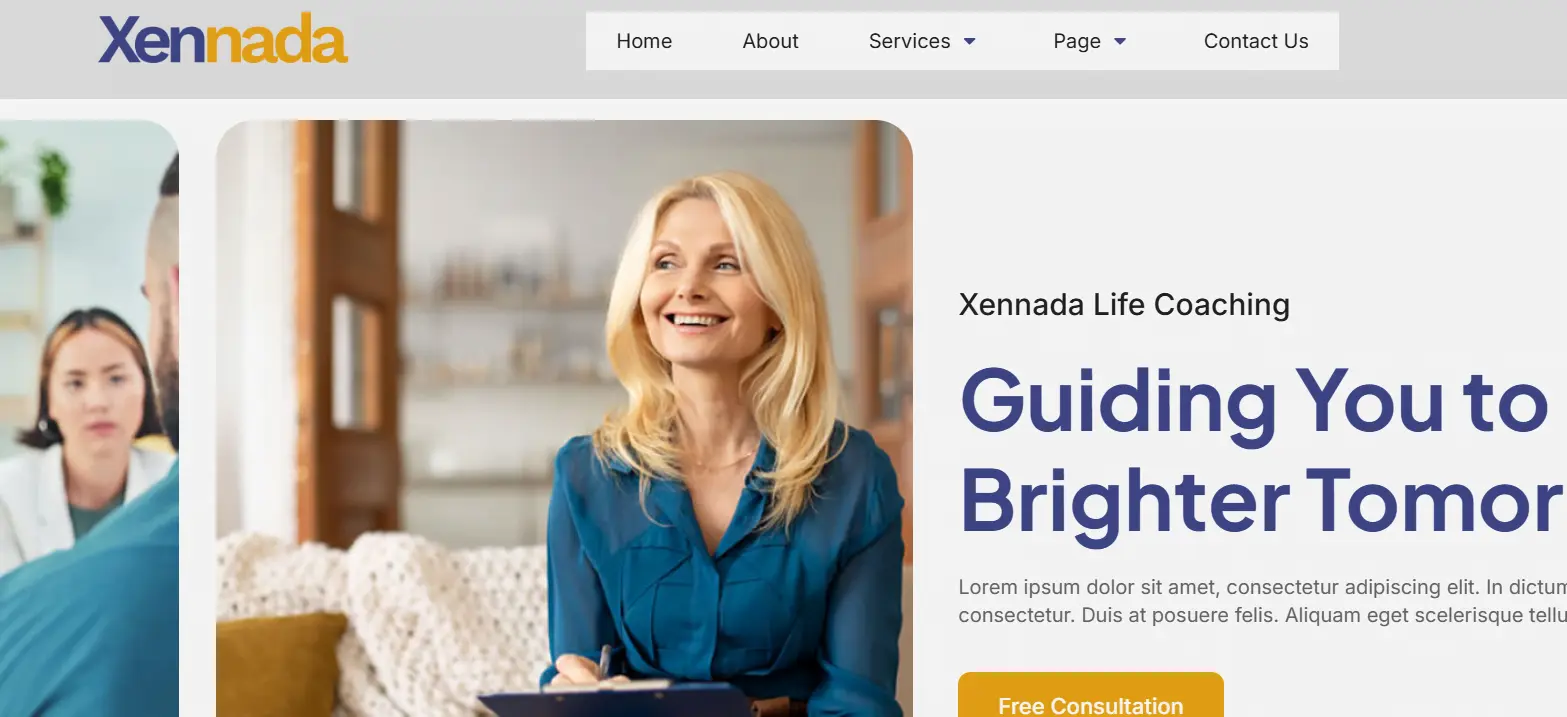Go to the About page

tap(770, 41)
